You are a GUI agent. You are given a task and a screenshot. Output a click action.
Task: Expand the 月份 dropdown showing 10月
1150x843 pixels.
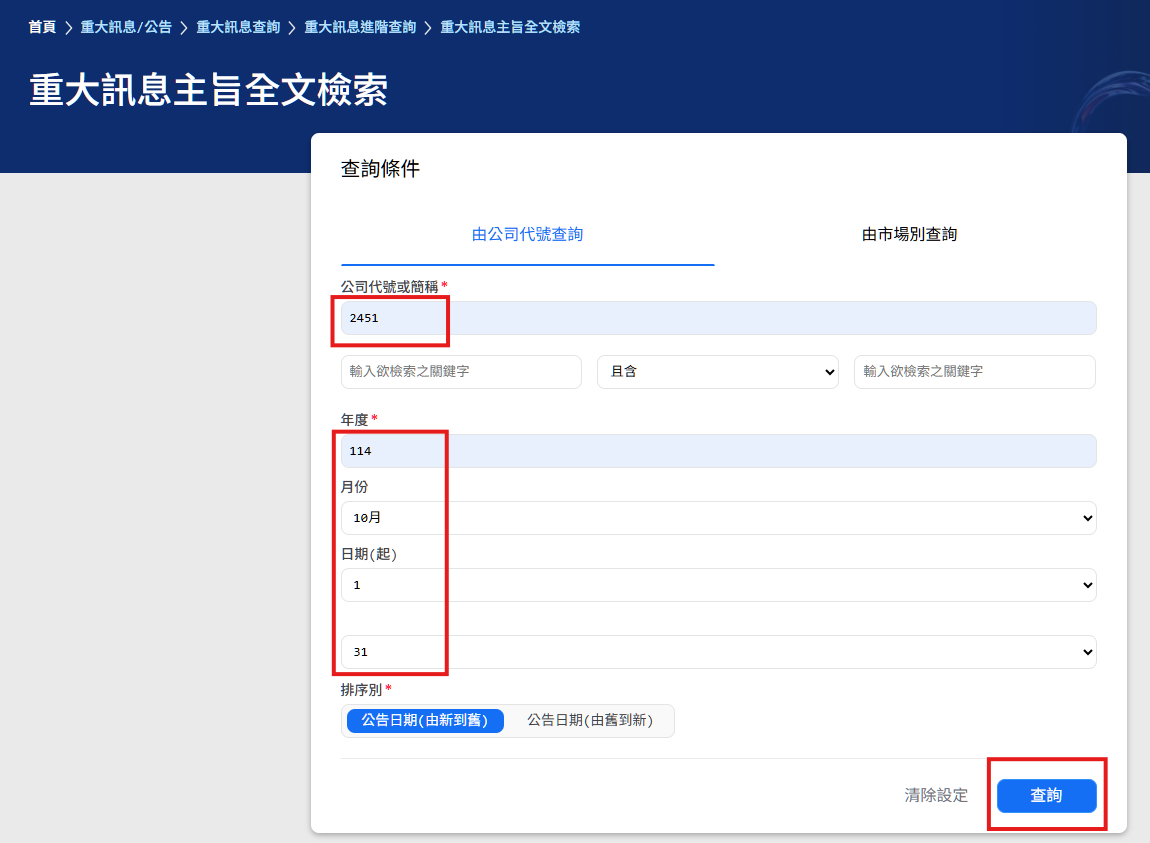(x=718, y=518)
